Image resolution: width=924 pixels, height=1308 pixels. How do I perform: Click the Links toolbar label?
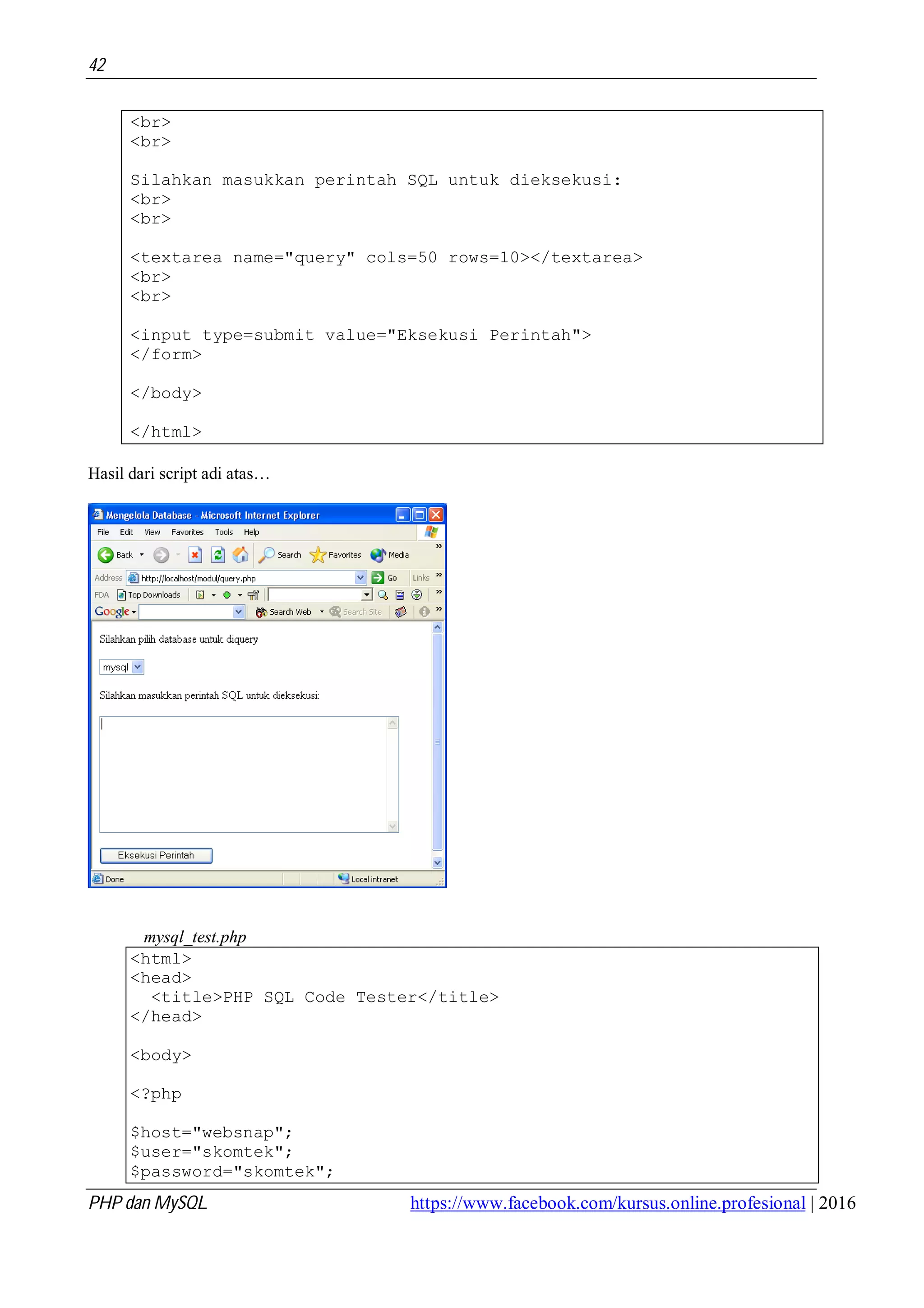[x=421, y=578]
